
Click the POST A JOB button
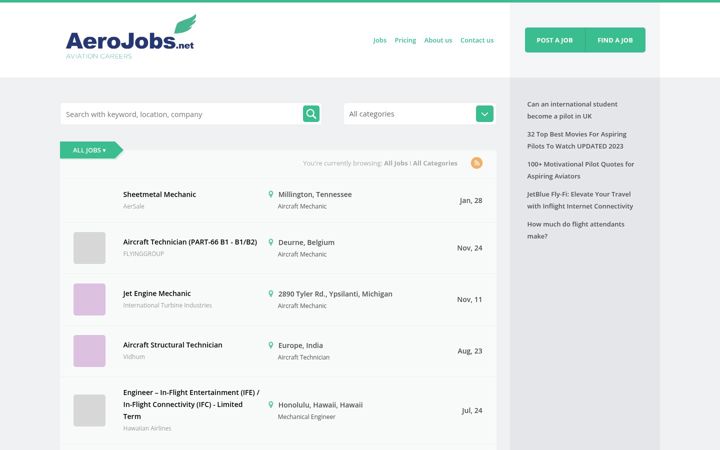[555, 40]
